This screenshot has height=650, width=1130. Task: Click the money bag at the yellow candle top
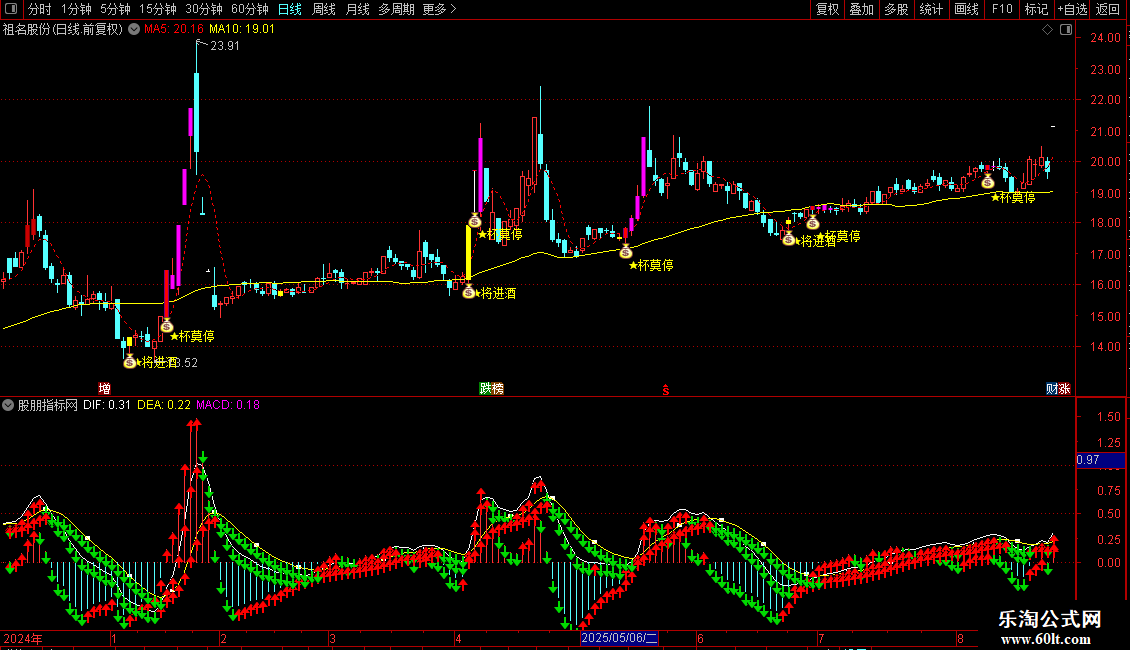475,220
